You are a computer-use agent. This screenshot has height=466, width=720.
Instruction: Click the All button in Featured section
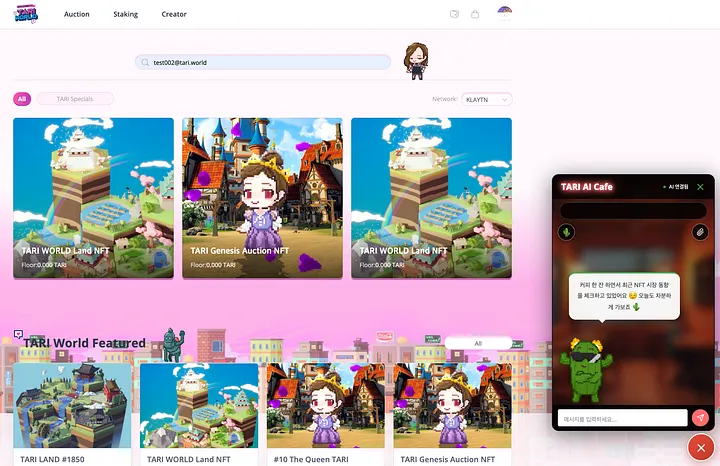click(x=478, y=343)
